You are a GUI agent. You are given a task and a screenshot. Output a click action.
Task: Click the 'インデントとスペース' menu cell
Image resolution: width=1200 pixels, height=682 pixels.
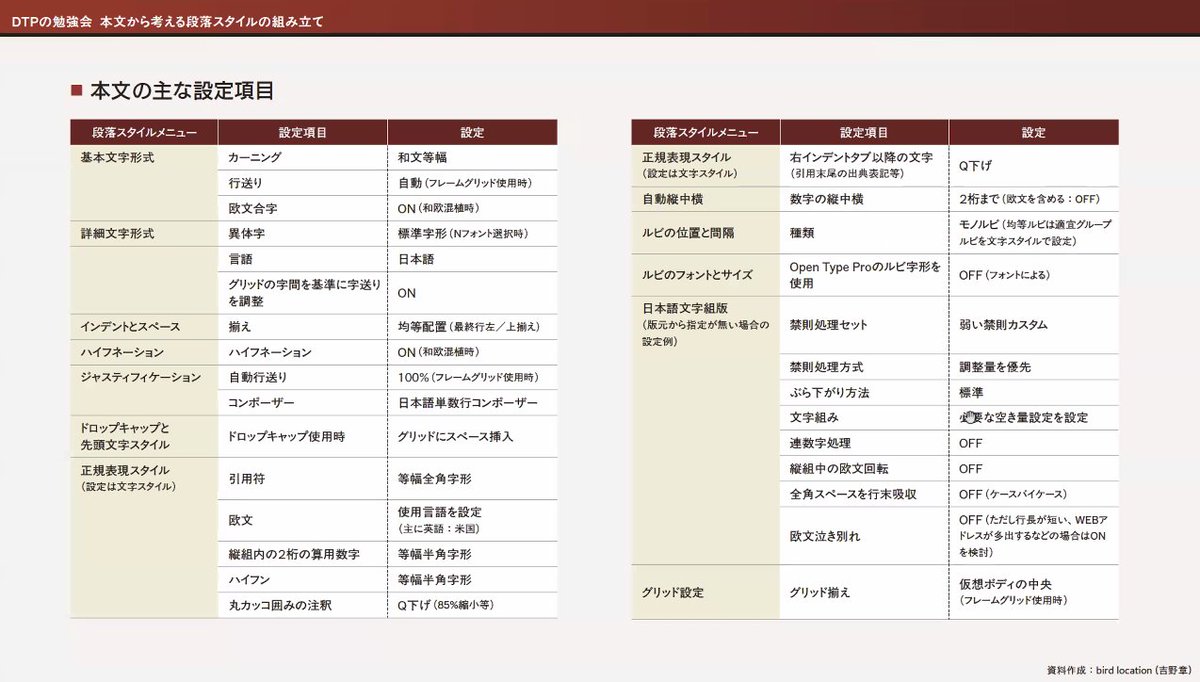130,327
